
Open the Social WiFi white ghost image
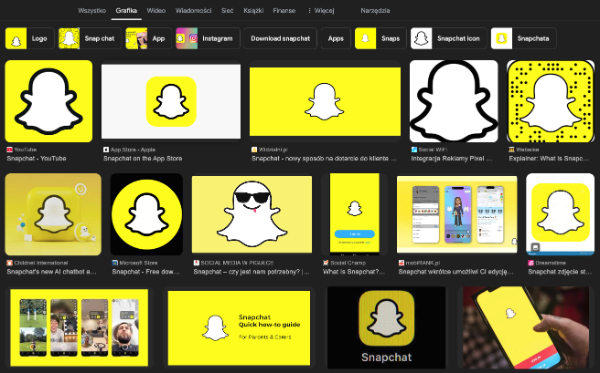click(x=454, y=101)
